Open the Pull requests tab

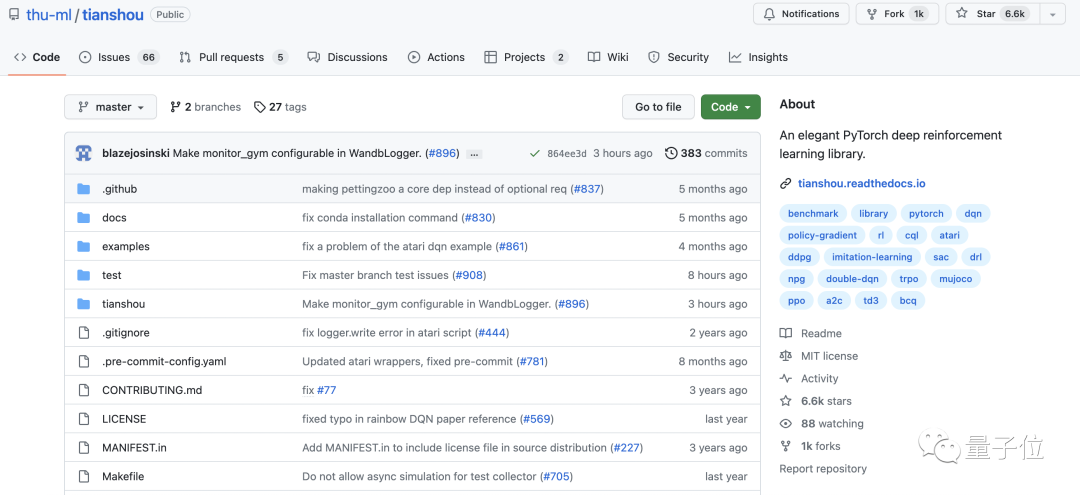tap(232, 57)
